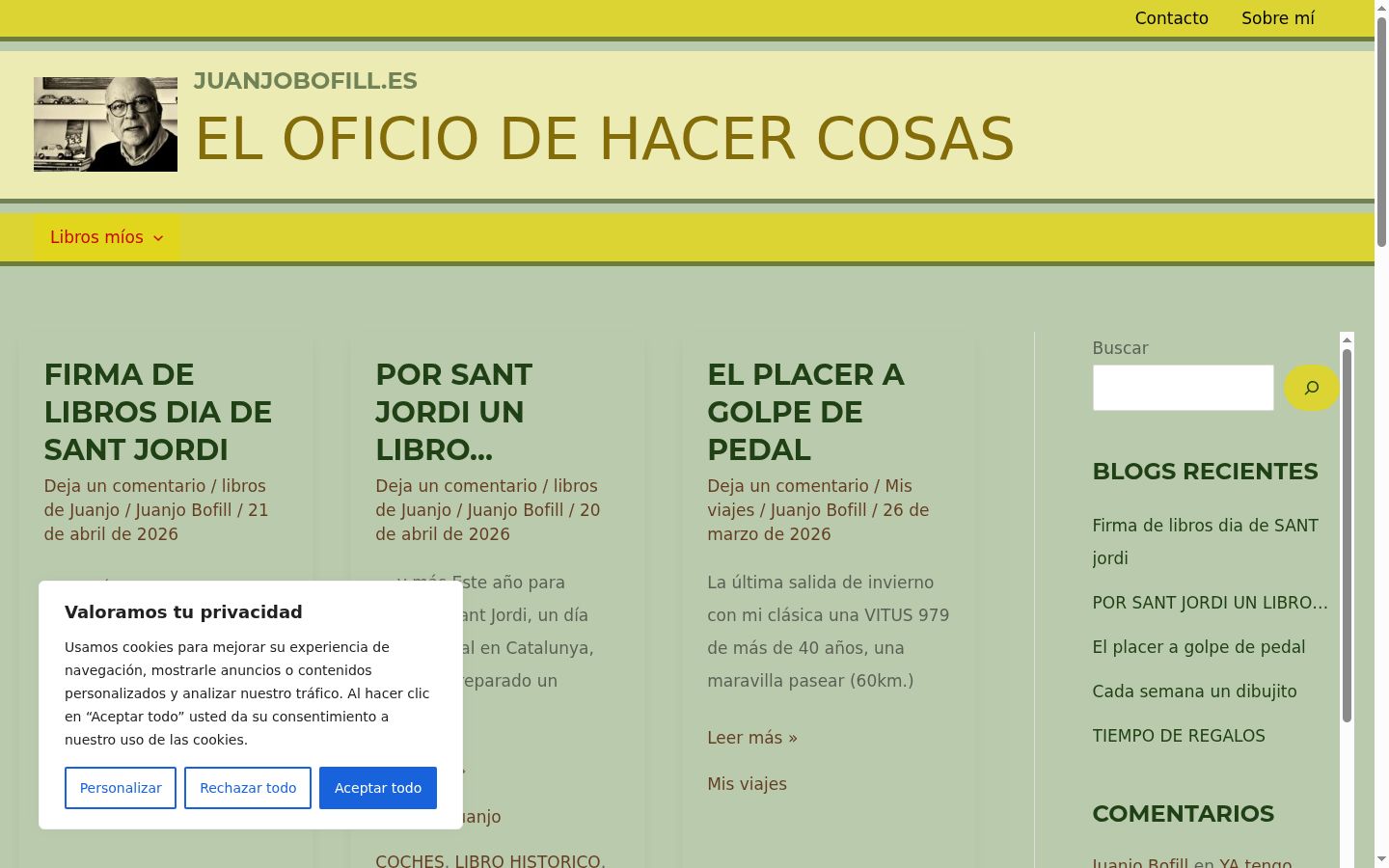The height and width of the screenshot is (868, 1389).
Task: Open post EL PLACER A GOLPE DE PEDAL
Action: coord(805,412)
